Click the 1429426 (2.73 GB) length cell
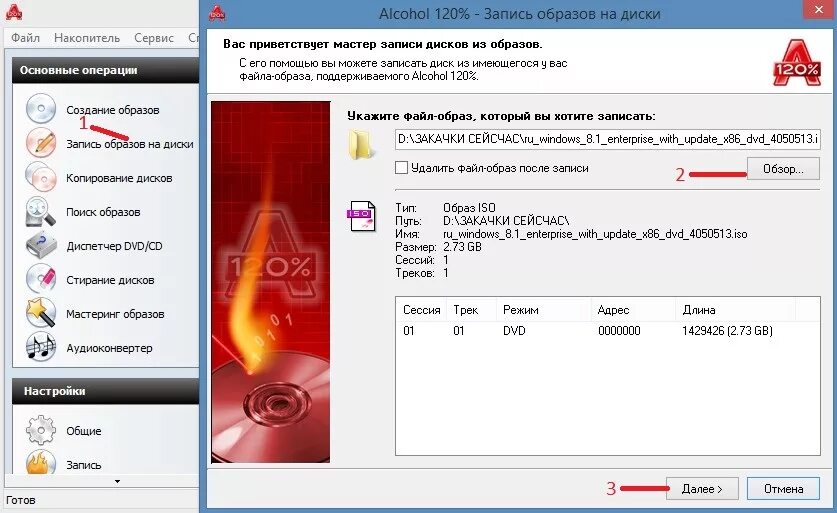 727,330
